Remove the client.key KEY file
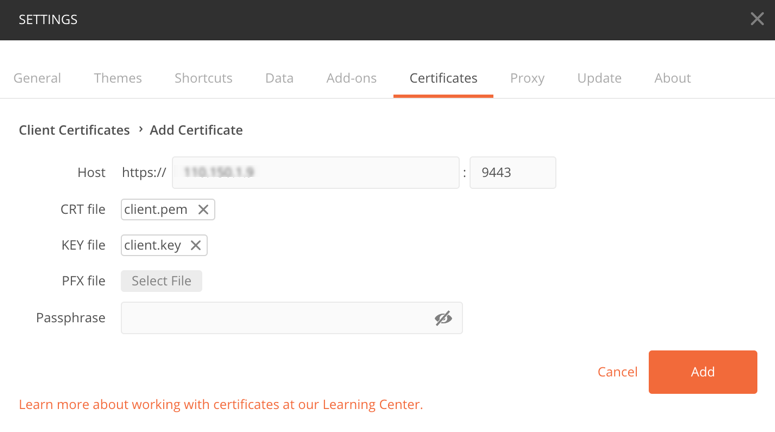775x432 pixels. (196, 245)
